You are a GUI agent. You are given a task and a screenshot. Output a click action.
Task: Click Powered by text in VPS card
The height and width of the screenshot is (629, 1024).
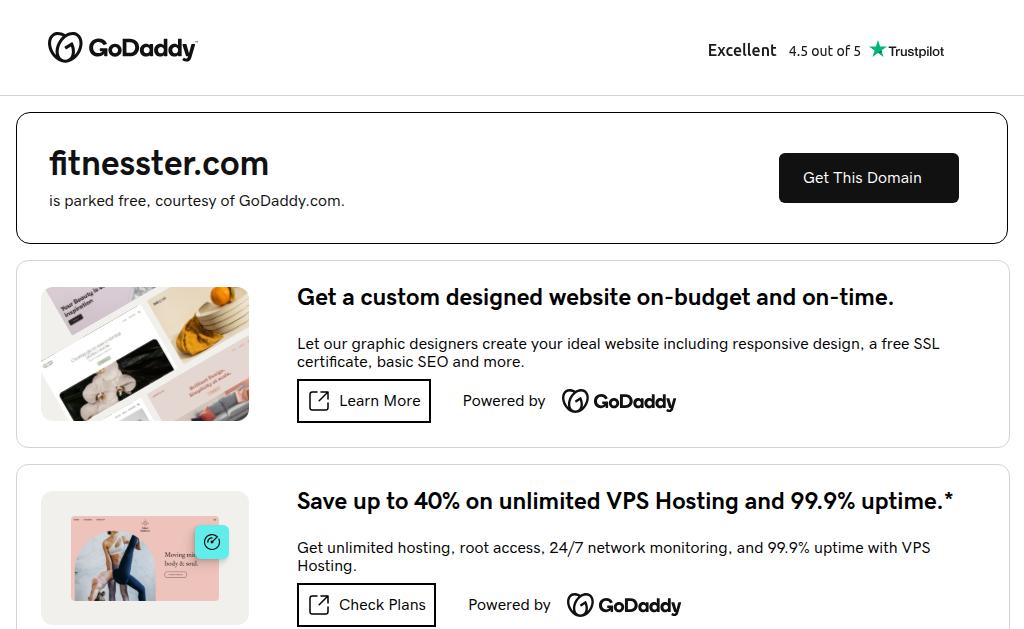[x=509, y=605]
